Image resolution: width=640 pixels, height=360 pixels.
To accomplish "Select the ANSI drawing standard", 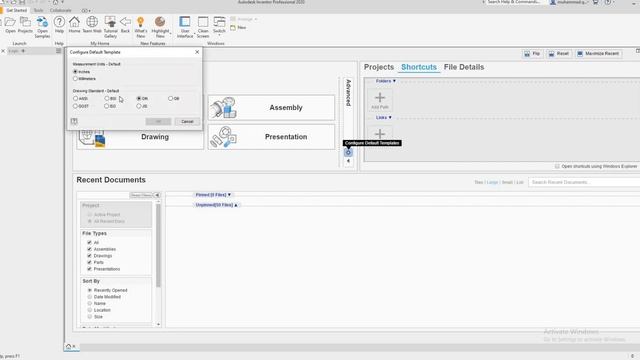I will click(x=76, y=99).
